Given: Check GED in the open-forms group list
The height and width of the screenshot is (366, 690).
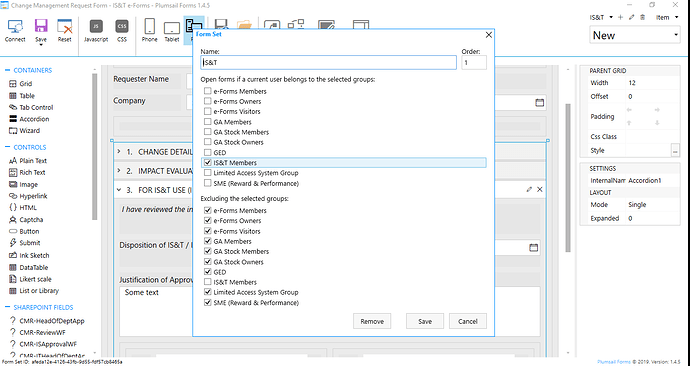Looking at the screenshot, I should pyautogui.click(x=208, y=153).
